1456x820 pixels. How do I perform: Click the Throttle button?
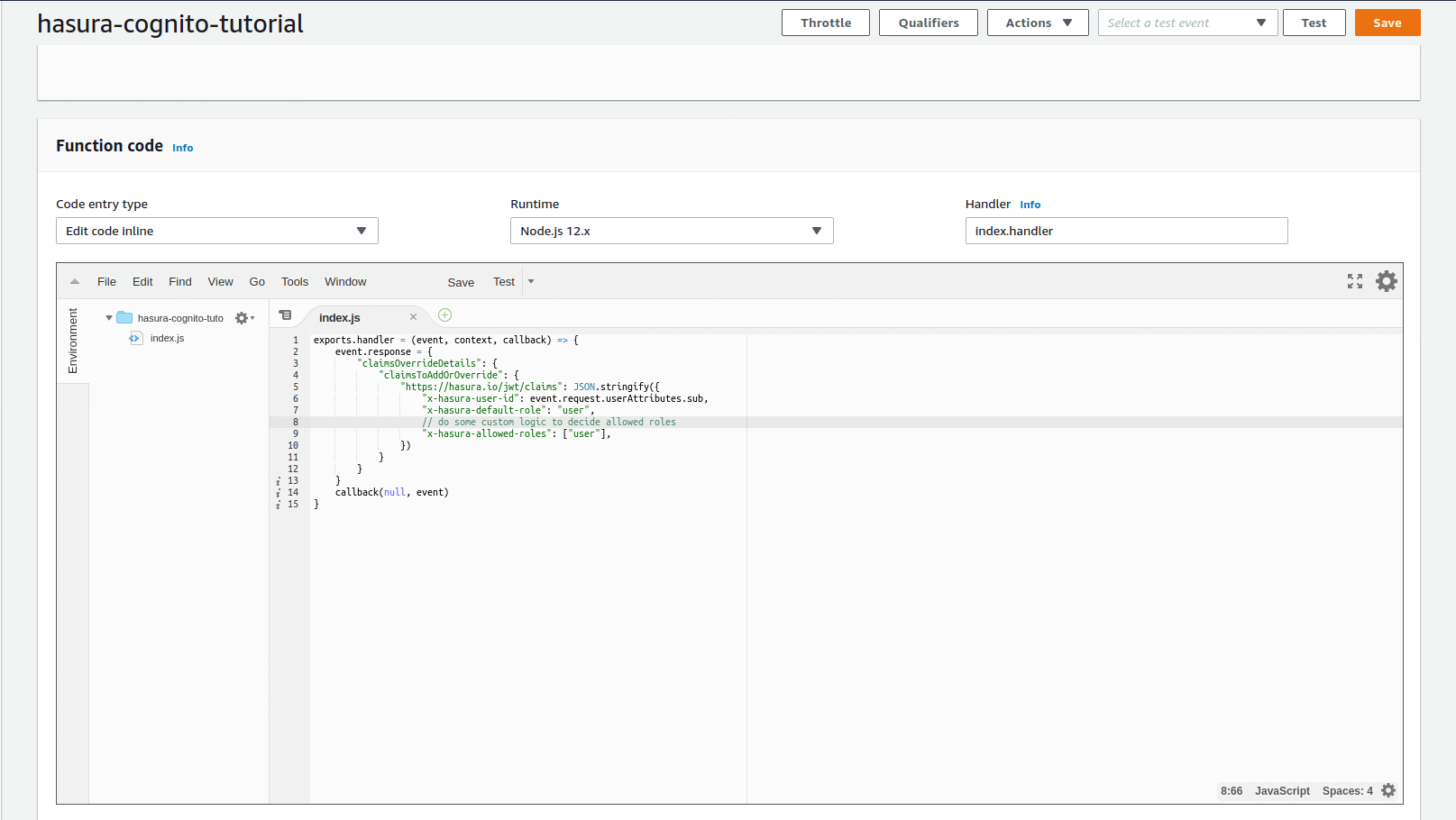[x=825, y=23]
